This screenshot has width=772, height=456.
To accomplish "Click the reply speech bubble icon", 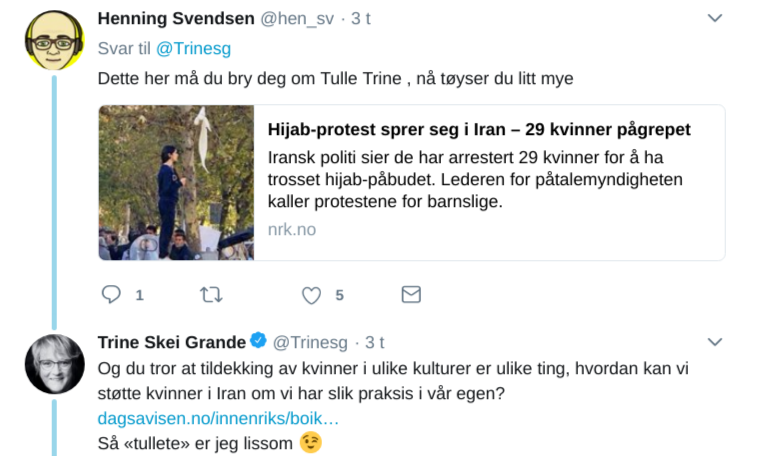I will [111, 295].
